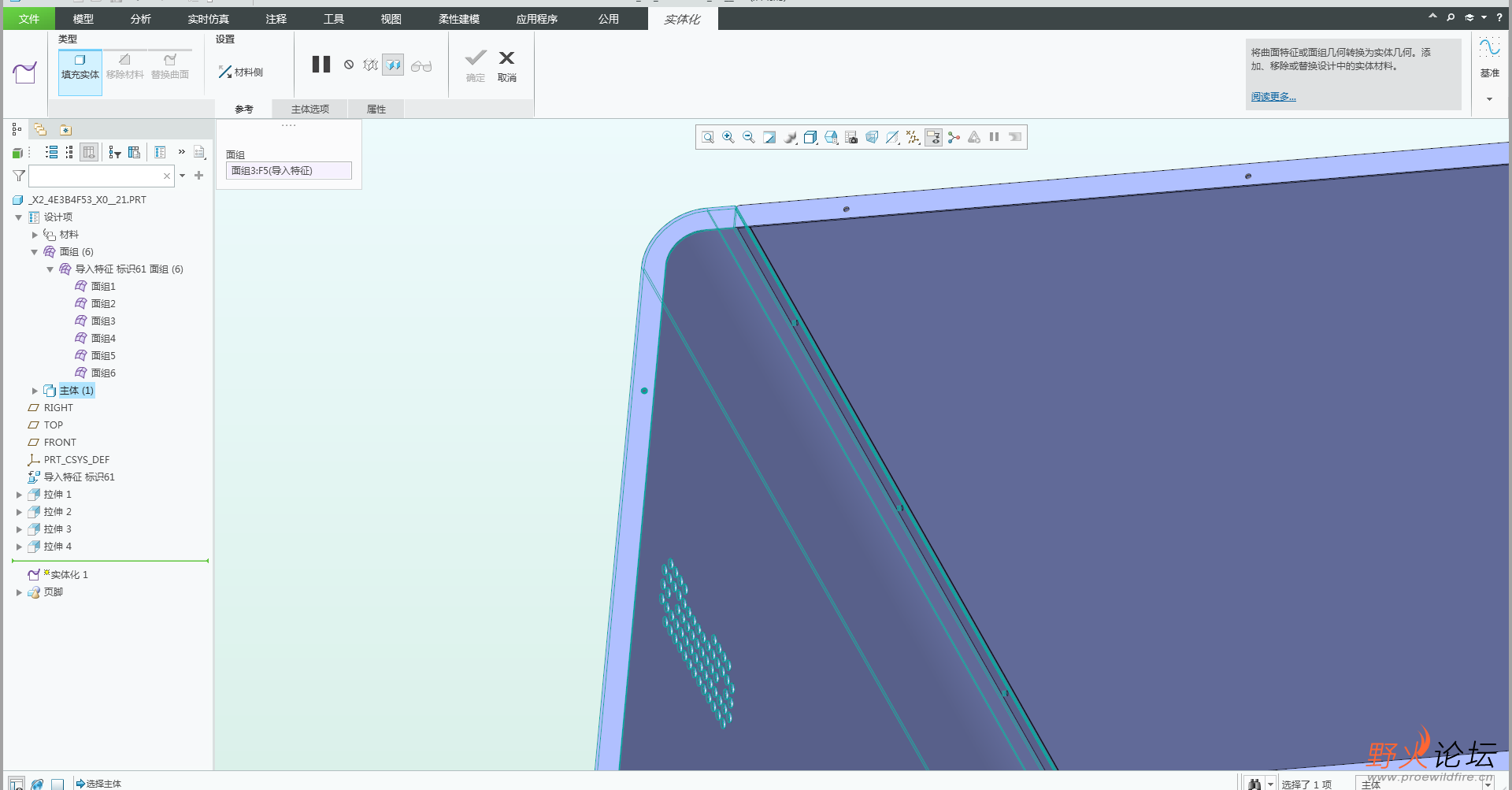Open the saved orientations icon
The height and width of the screenshot is (790, 1512).
(x=831, y=137)
